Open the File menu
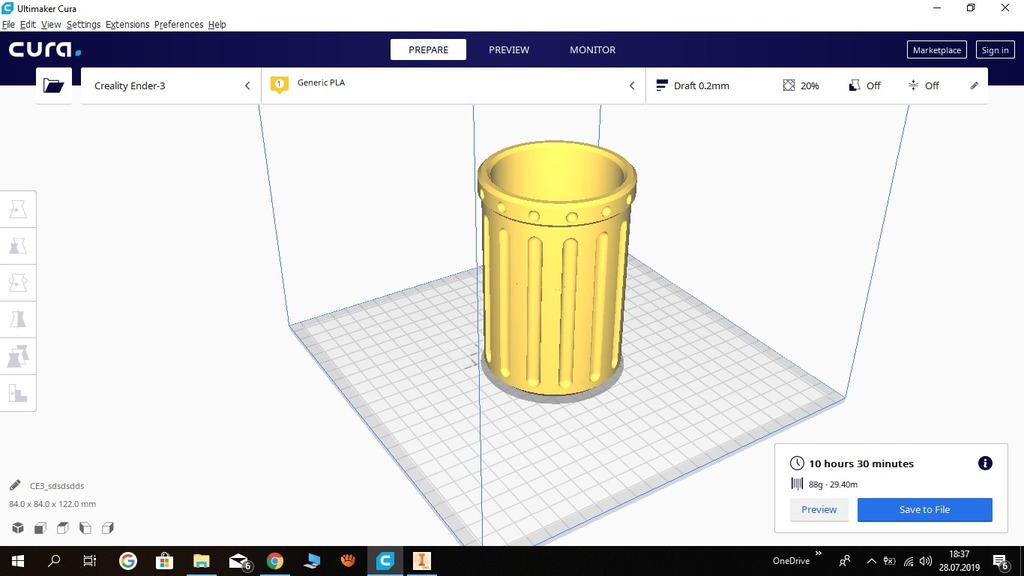The height and width of the screenshot is (576, 1024). 8,24
